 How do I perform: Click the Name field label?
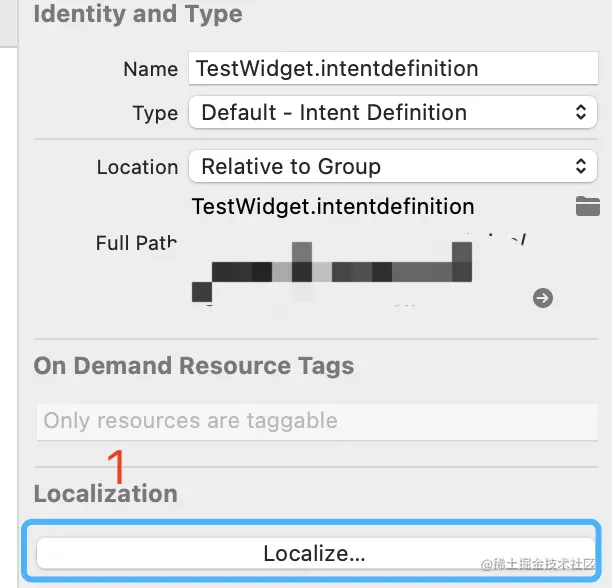click(150, 70)
